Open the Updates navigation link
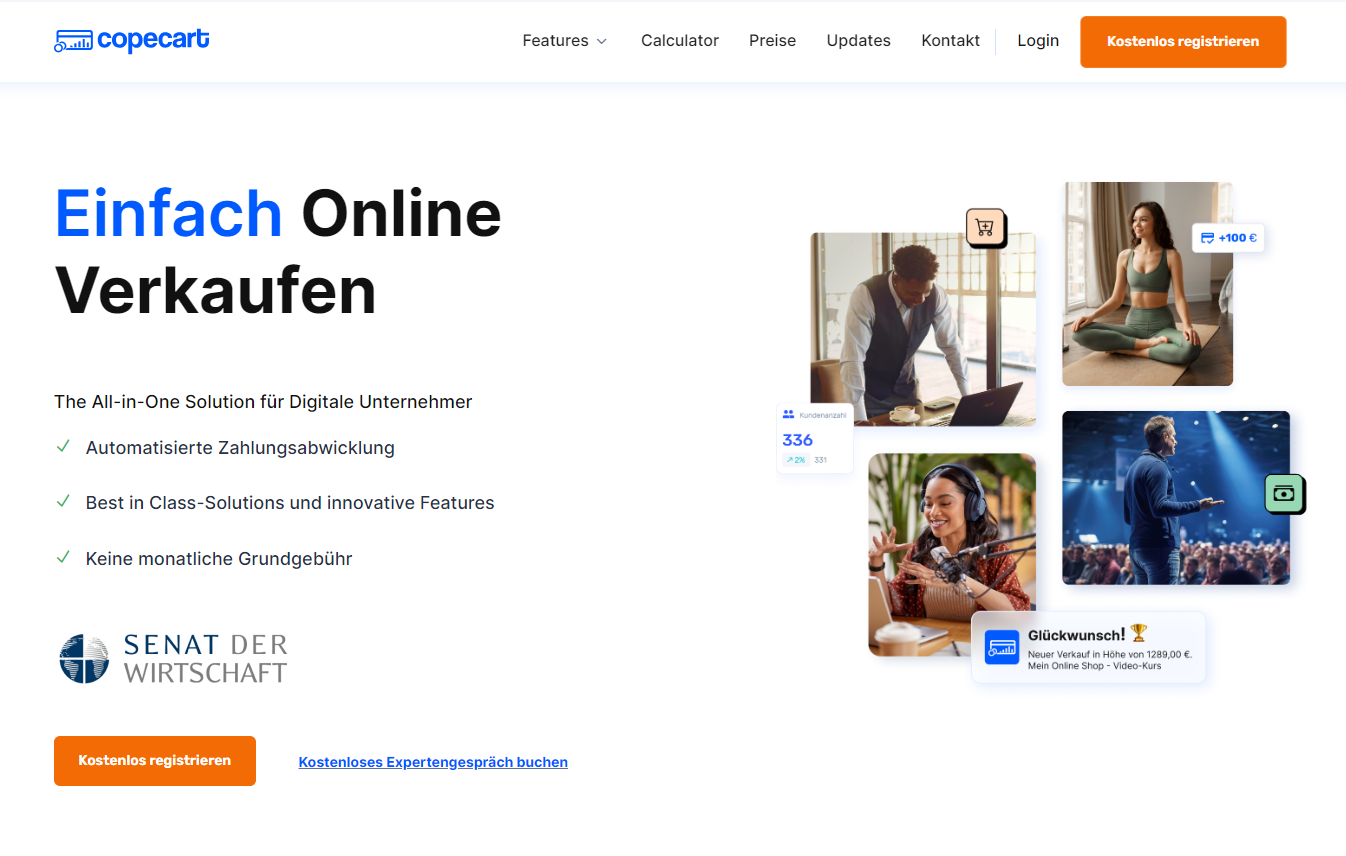1346x856 pixels. [x=858, y=41]
